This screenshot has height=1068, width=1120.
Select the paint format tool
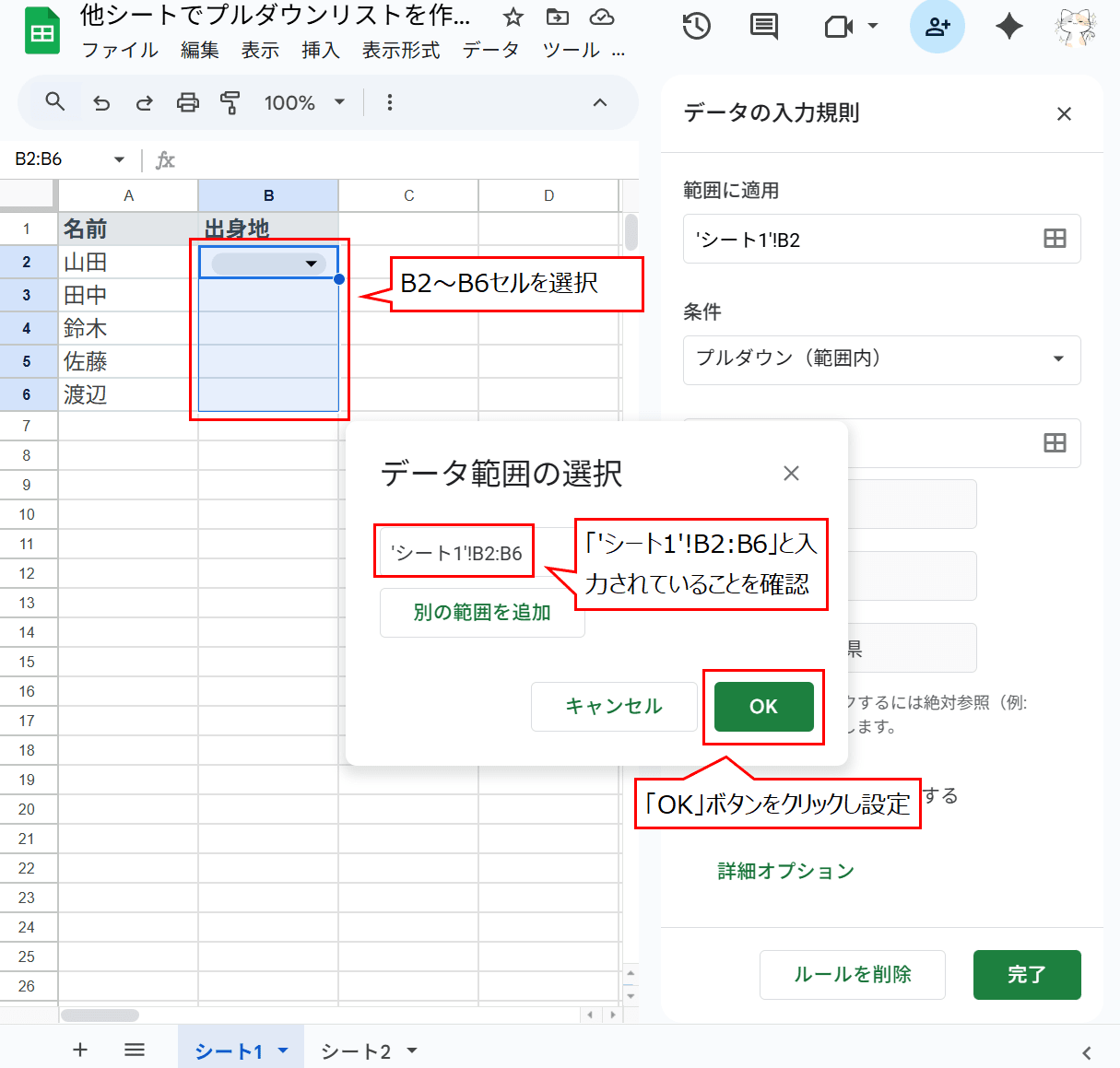click(x=230, y=102)
